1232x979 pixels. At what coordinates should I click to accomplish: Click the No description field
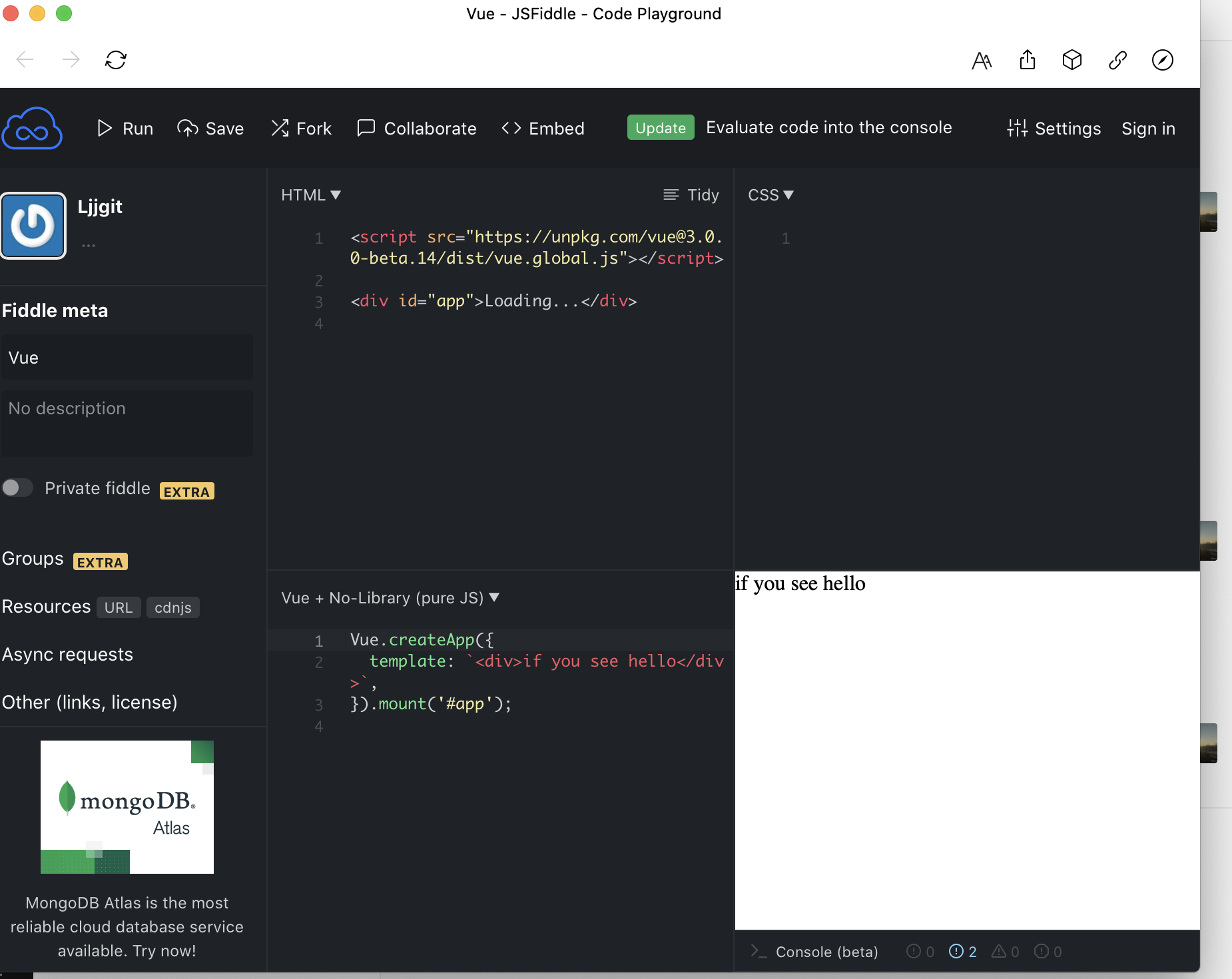(x=127, y=424)
